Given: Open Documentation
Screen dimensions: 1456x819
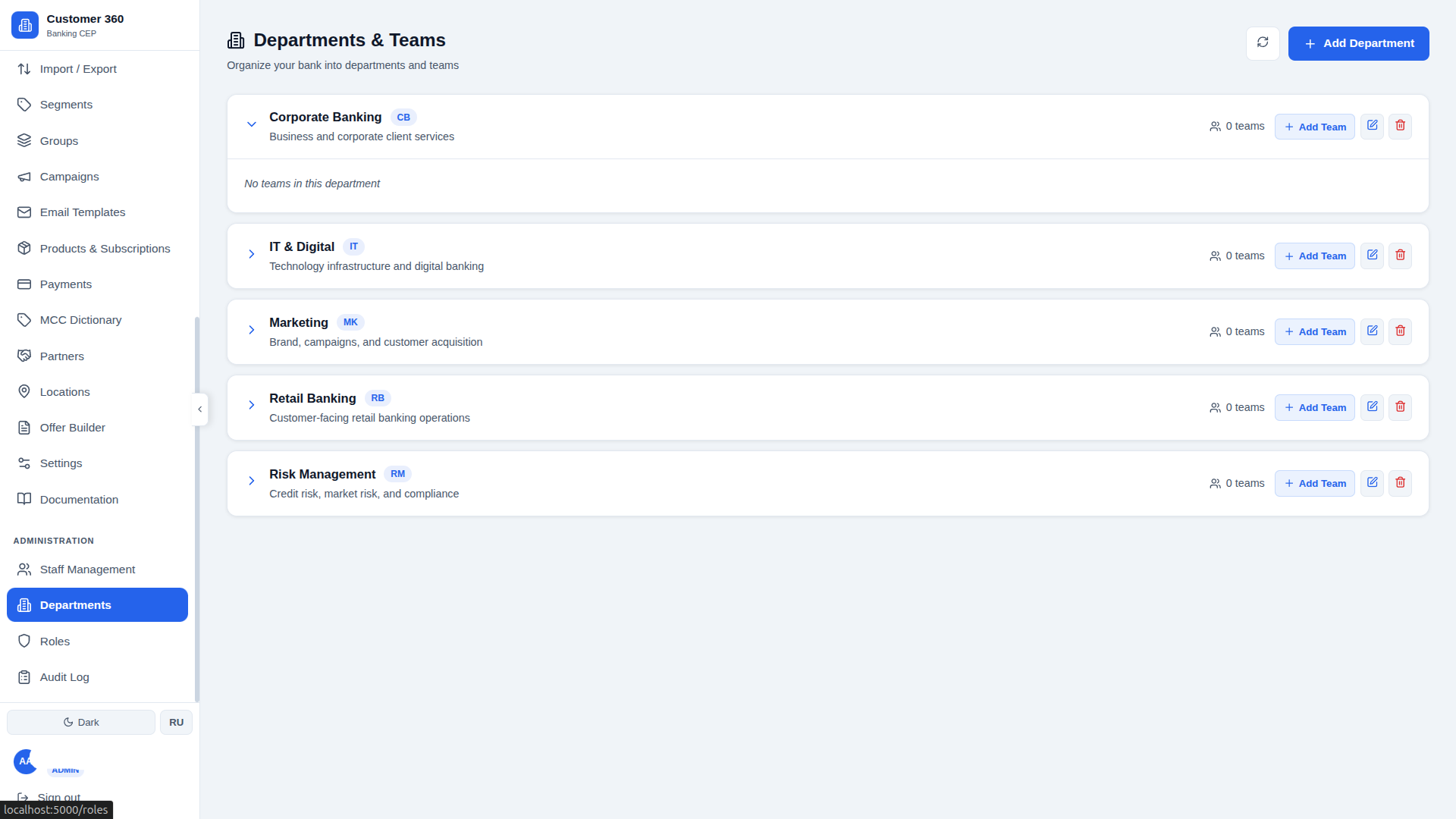Looking at the screenshot, I should coord(97,500).
